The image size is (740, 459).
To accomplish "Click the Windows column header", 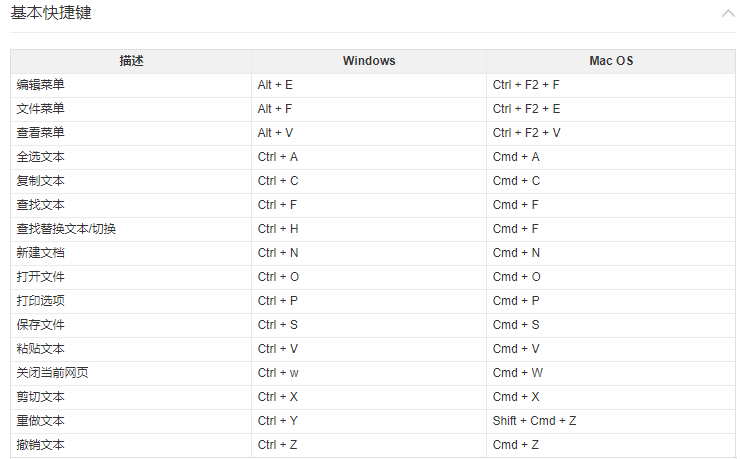I will point(368,61).
